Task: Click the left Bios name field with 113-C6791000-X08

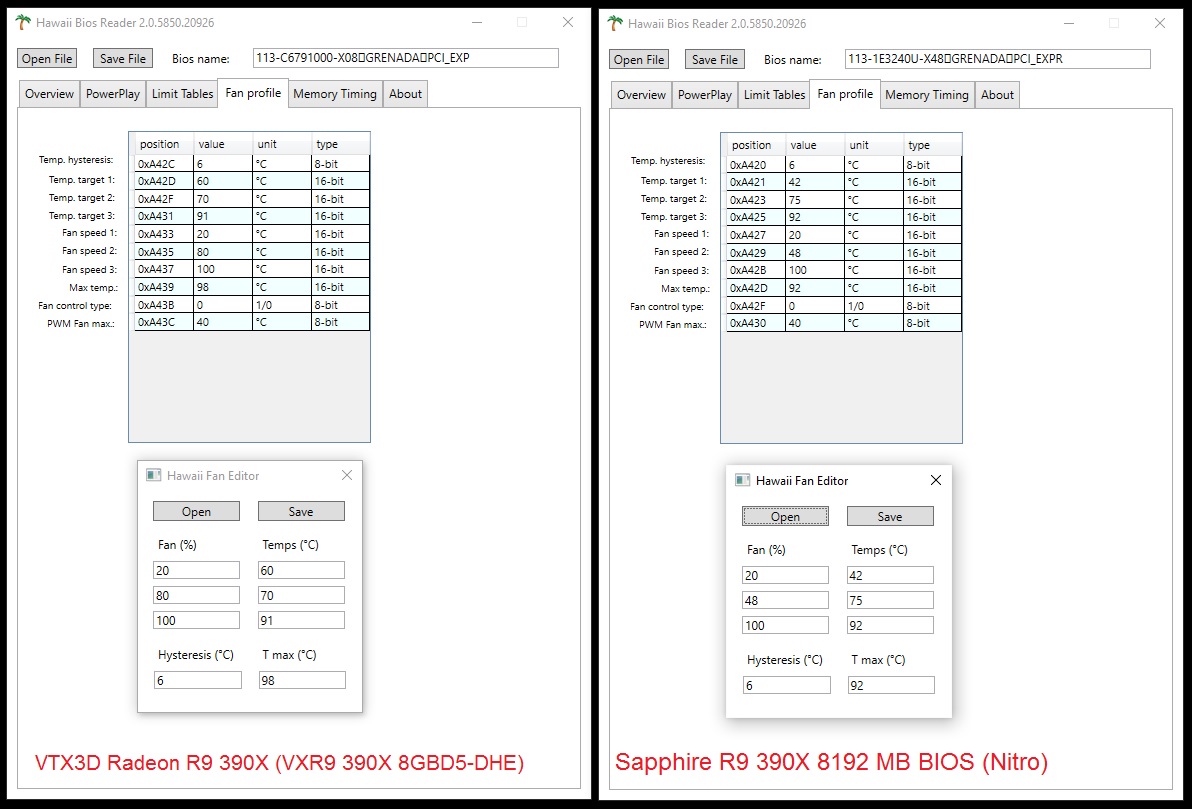Action: pyautogui.click(x=406, y=58)
